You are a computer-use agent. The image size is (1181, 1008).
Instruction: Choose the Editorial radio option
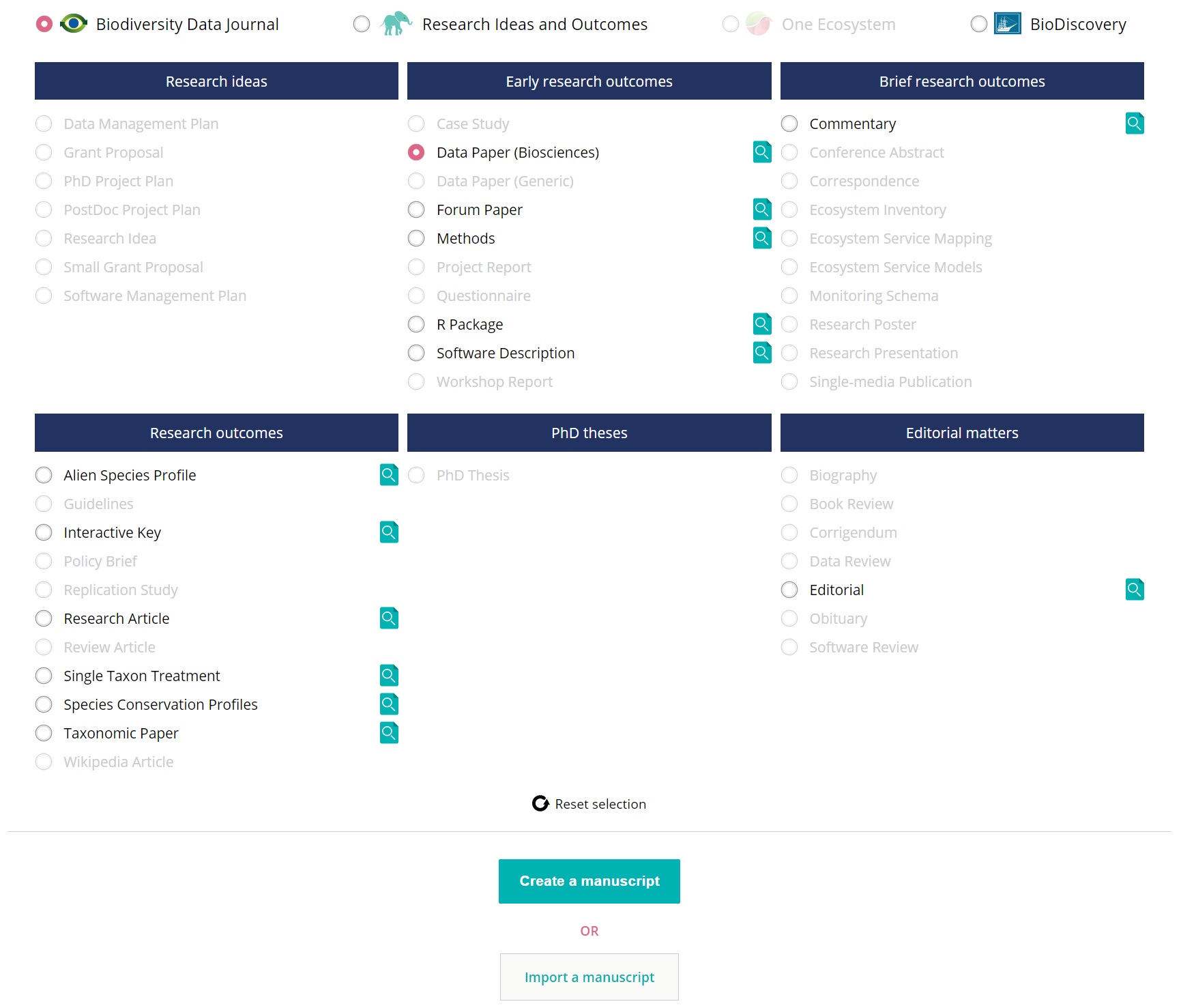coord(789,590)
